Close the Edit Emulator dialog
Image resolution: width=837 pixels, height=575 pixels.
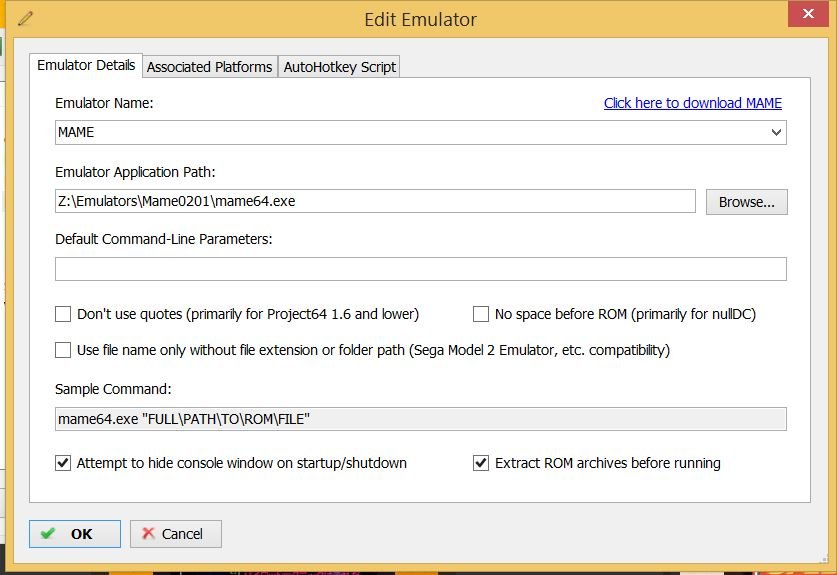(808, 13)
